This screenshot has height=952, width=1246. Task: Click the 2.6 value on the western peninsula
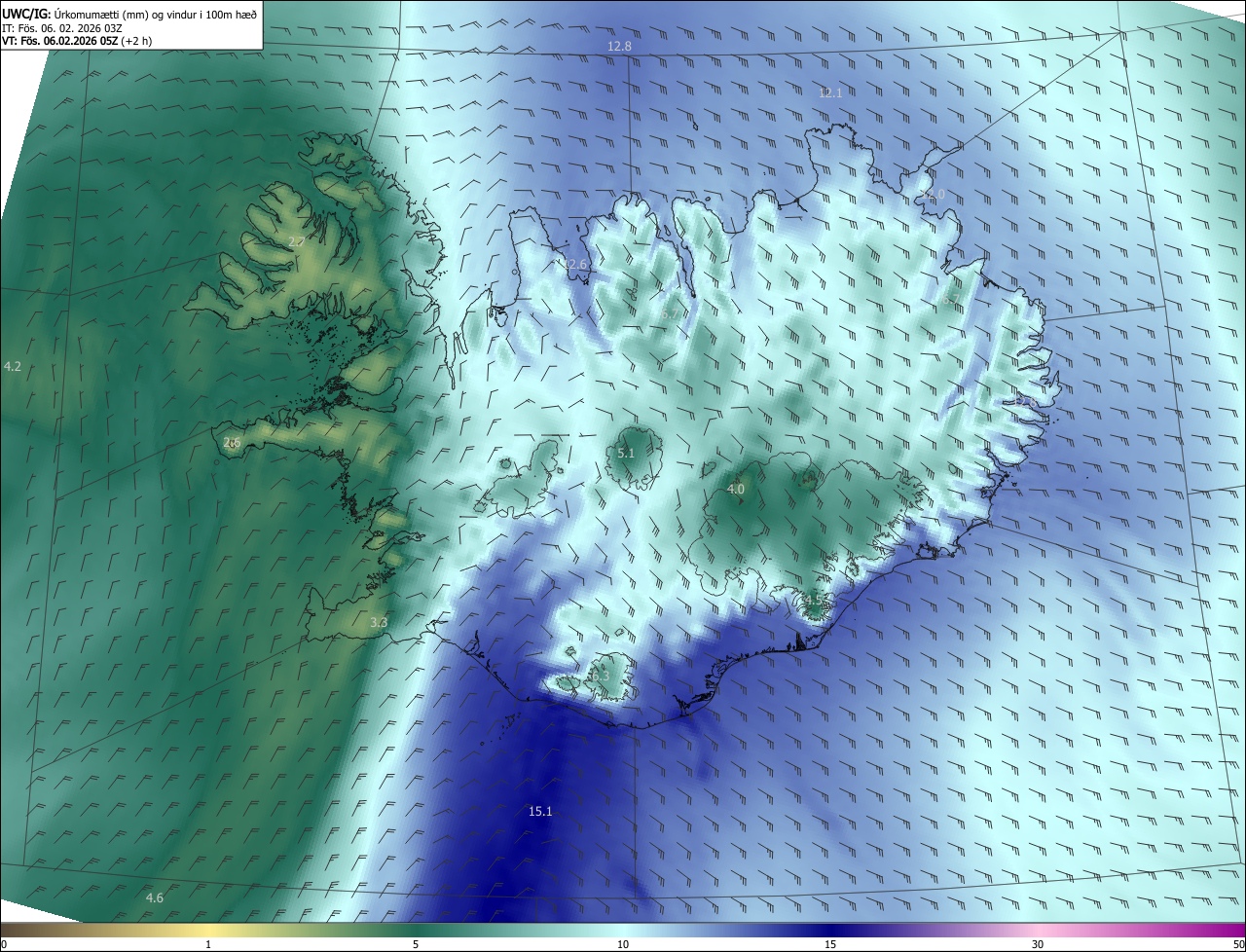tap(232, 442)
